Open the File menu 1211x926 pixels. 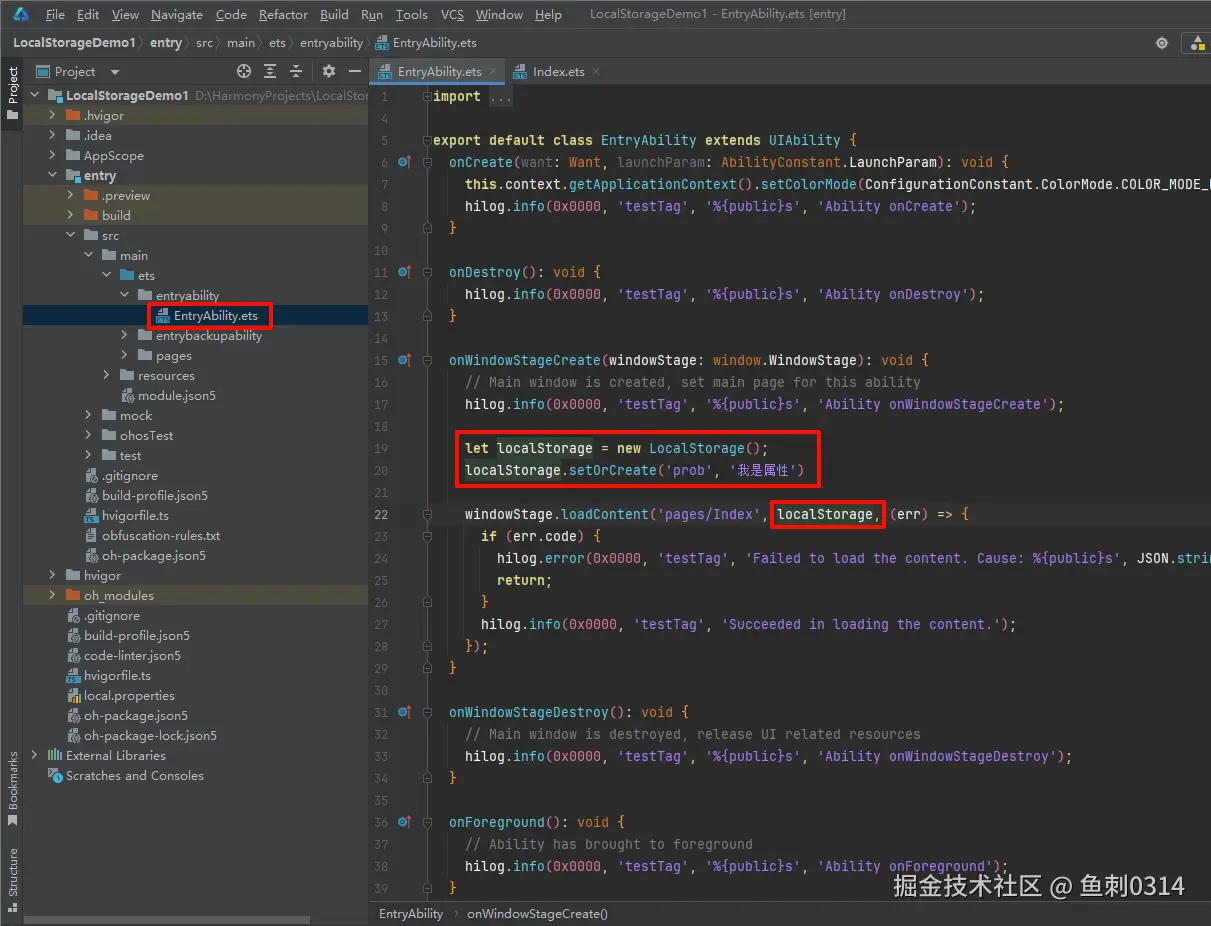pyautogui.click(x=55, y=14)
